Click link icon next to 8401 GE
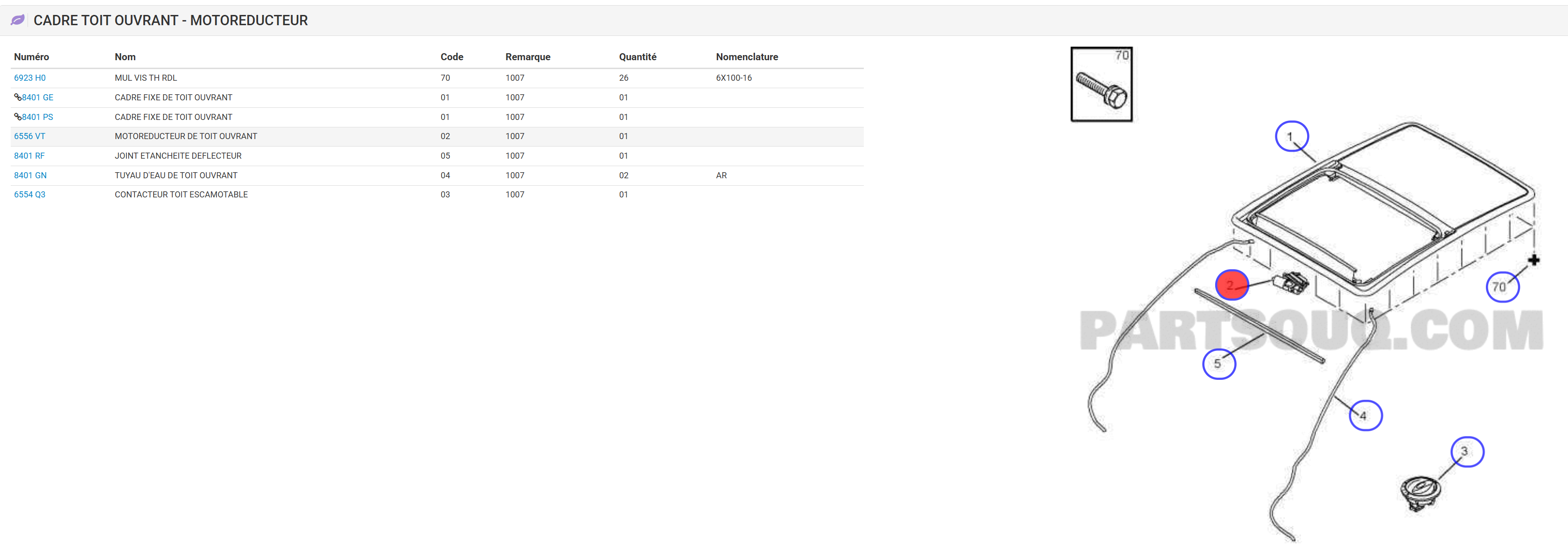Screen dimensions: 1568x560 point(18,98)
